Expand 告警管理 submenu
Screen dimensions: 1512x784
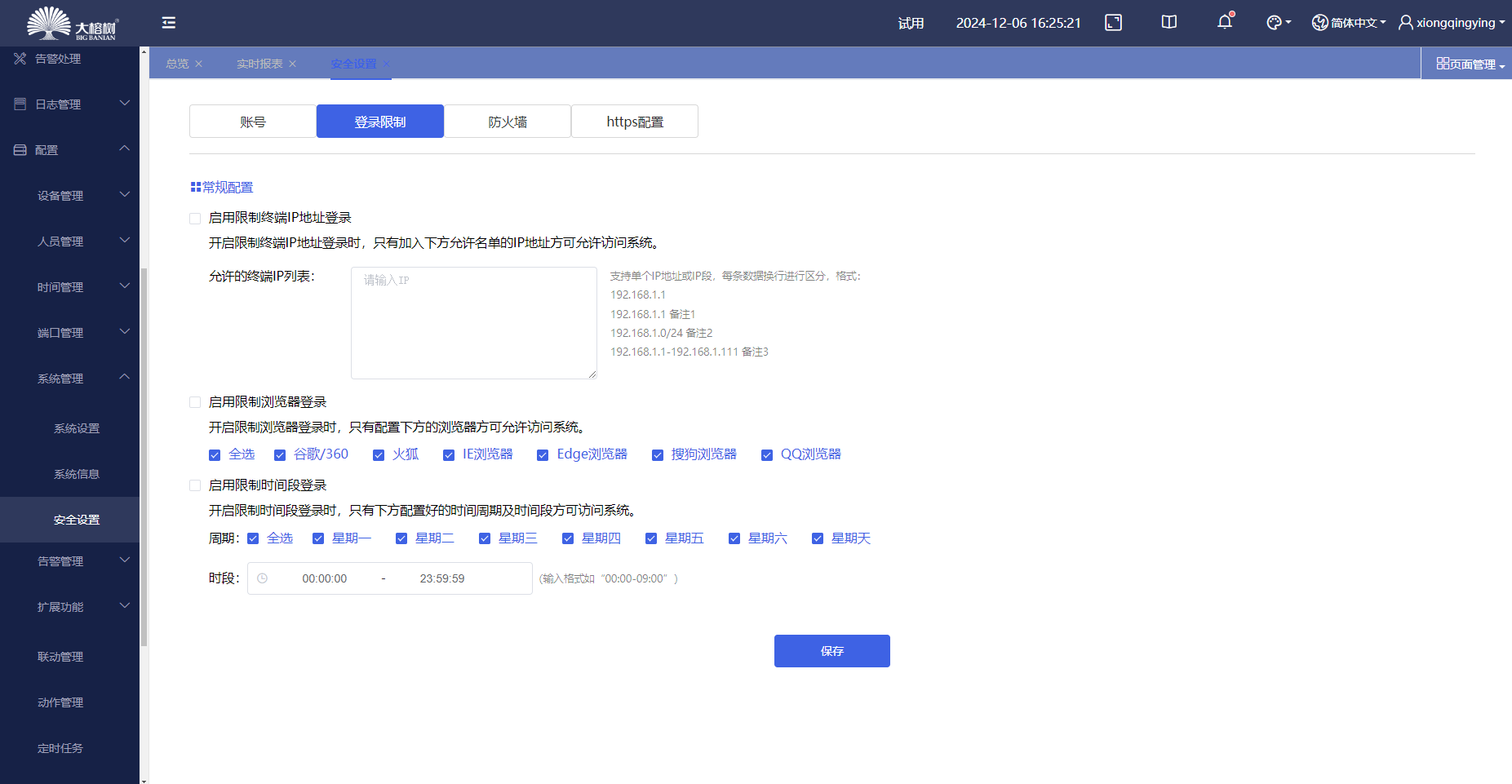pyautogui.click(x=125, y=560)
